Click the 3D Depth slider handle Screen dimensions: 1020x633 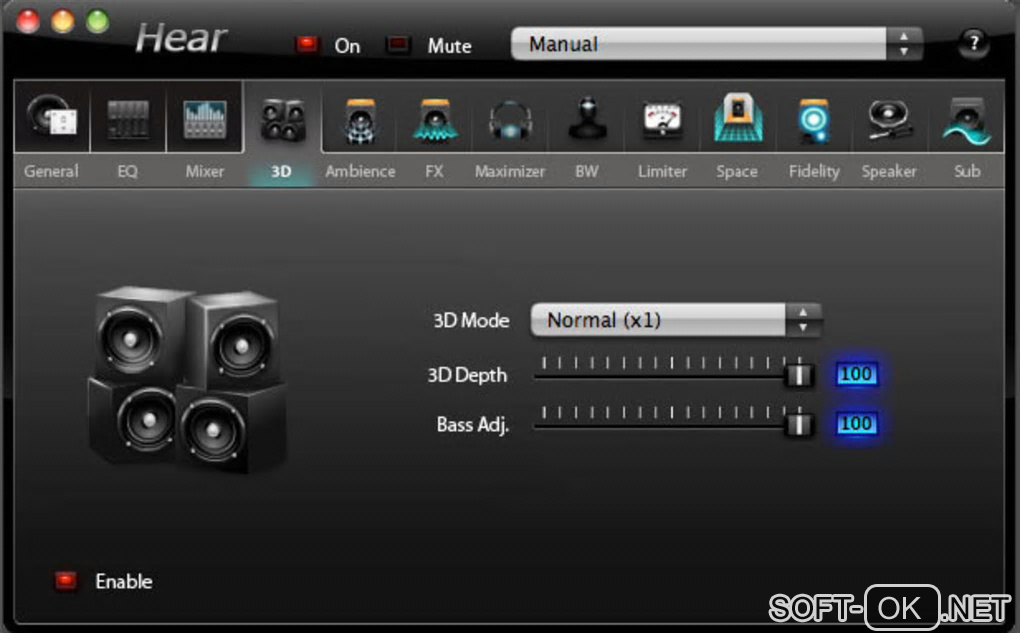tap(799, 375)
